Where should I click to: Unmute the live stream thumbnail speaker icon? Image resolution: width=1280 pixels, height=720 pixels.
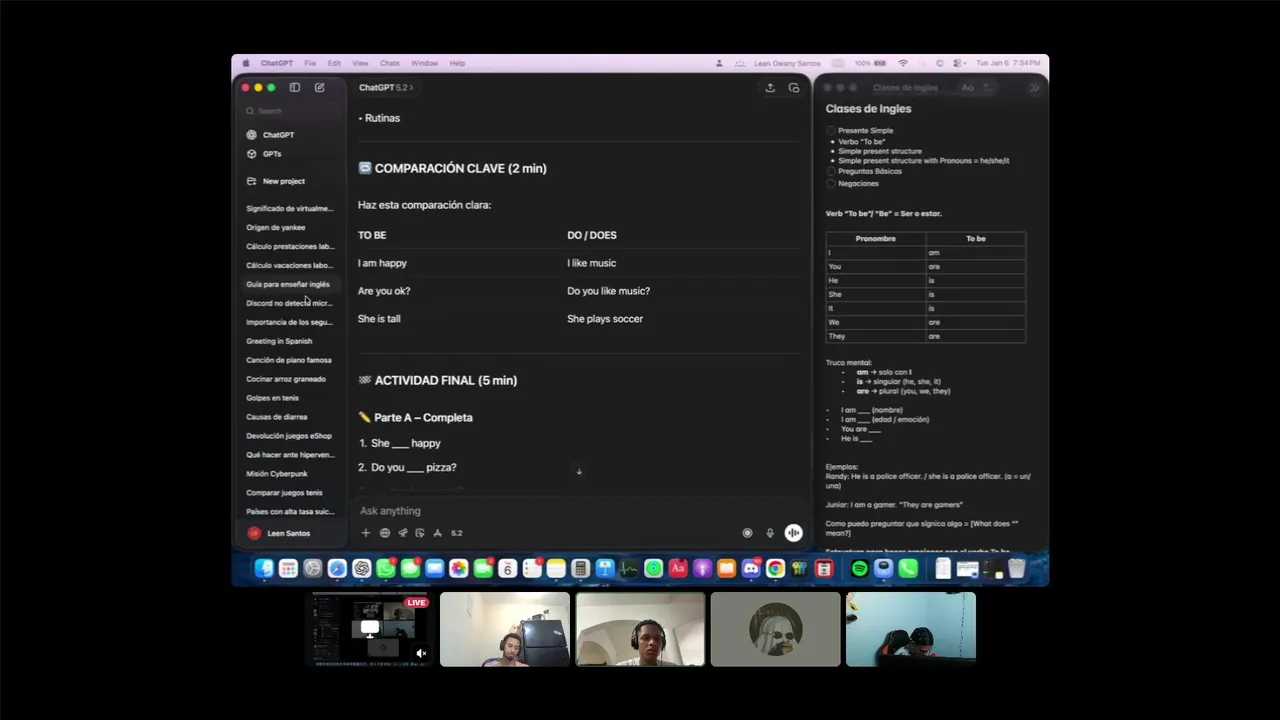point(421,653)
